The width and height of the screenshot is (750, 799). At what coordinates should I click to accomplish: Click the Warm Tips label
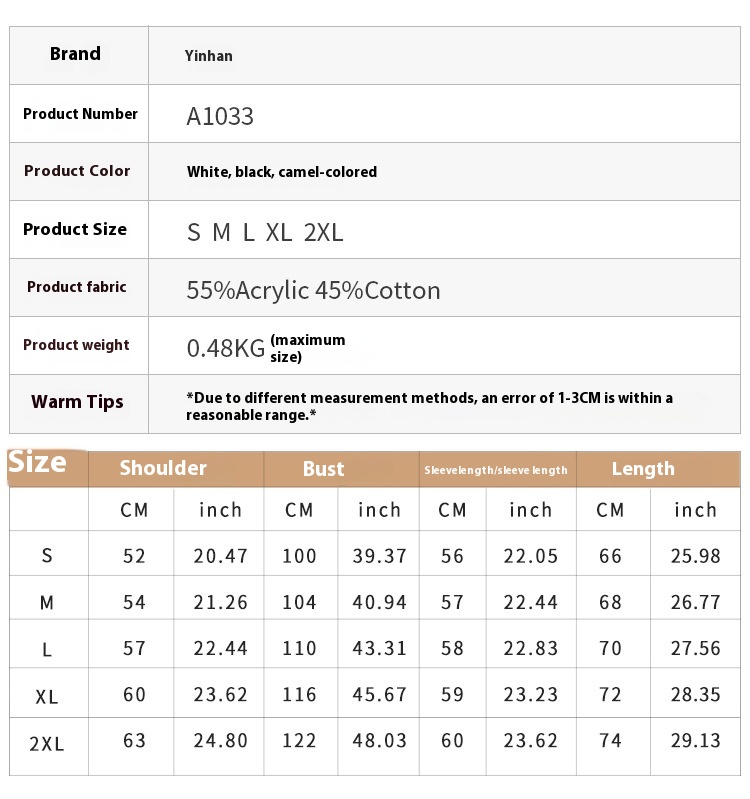[x=77, y=402]
